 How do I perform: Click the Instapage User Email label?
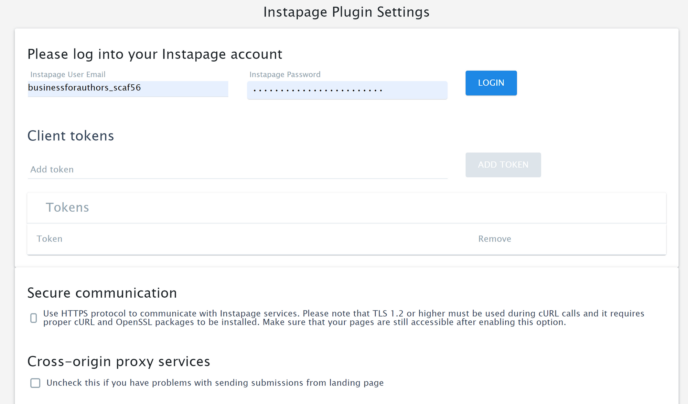pyautogui.click(x=68, y=75)
